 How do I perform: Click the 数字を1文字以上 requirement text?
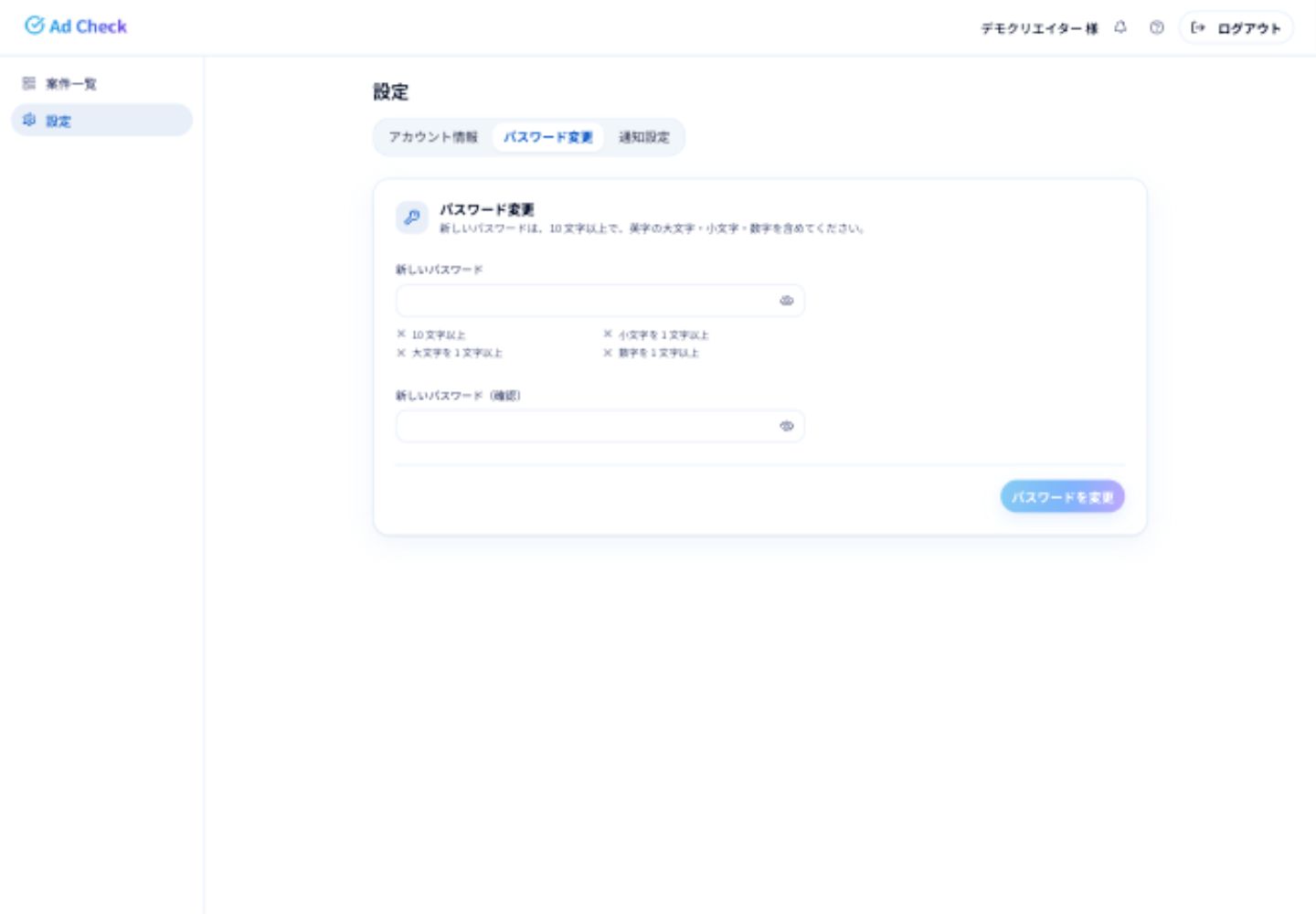659,353
